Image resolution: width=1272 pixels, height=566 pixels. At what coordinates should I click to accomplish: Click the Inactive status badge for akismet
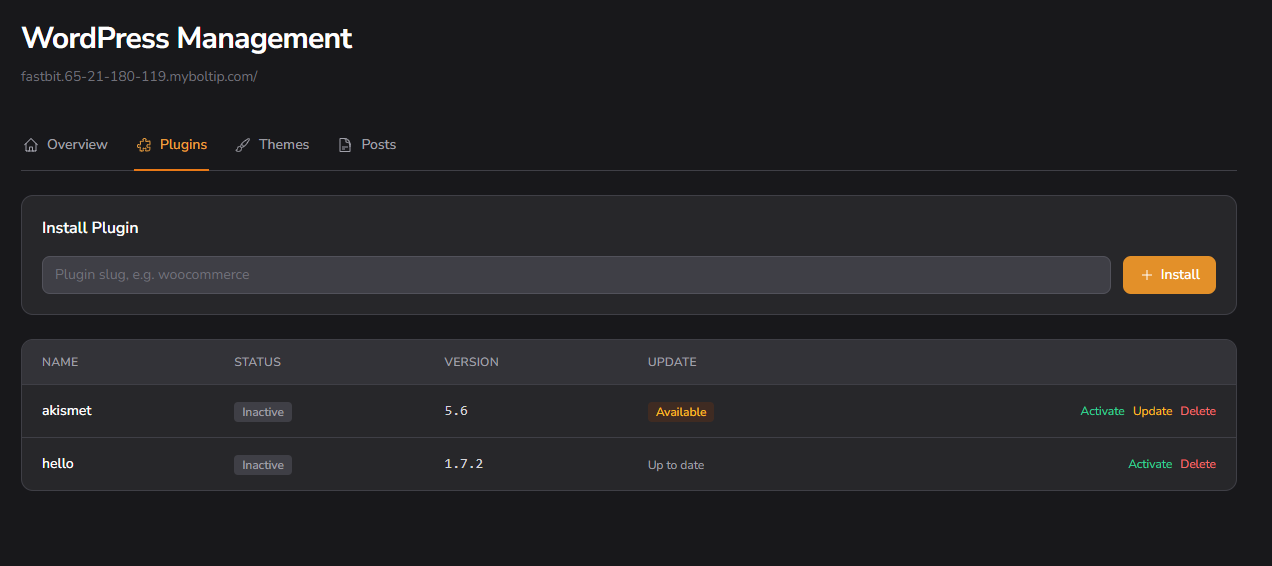(263, 412)
